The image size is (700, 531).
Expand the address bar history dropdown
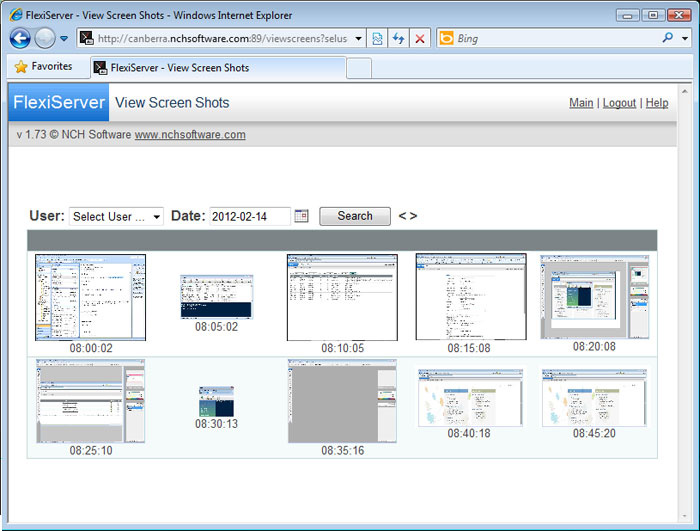click(x=358, y=38)
